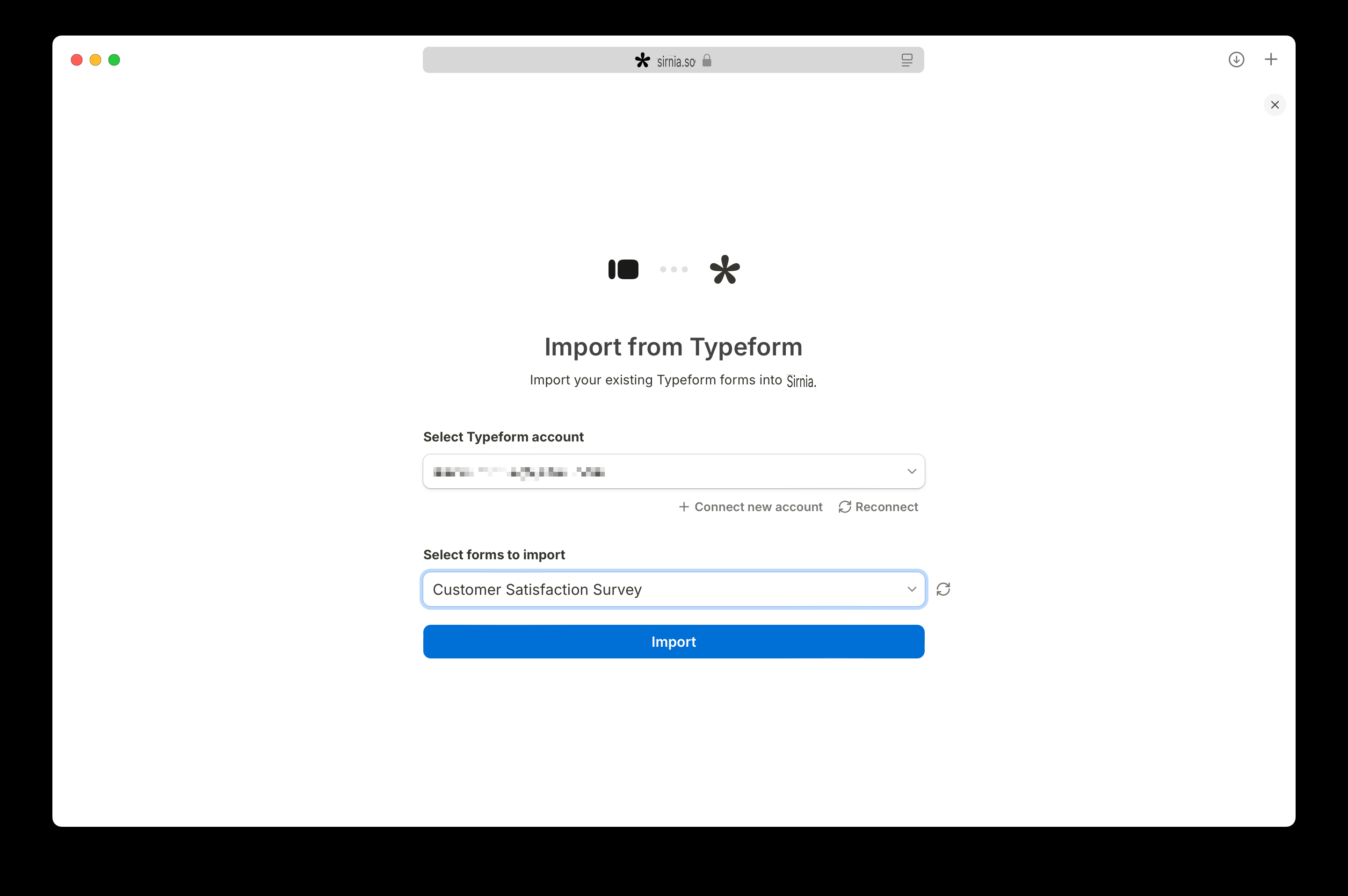The height and width of the screenshot is (896, 1348).
Task: Click the Select Typeform account label
Action: pyautogui.click(x=503, y=437)
